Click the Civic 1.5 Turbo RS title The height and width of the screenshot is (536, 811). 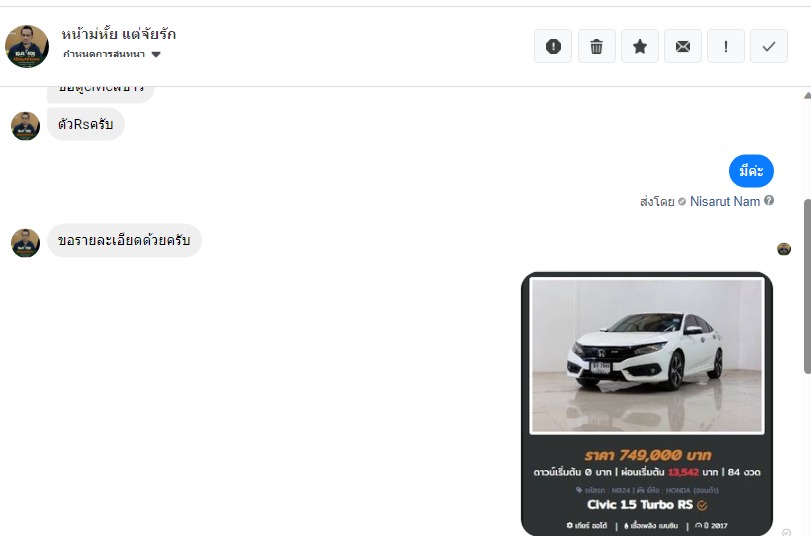click(x=640, y=504)
